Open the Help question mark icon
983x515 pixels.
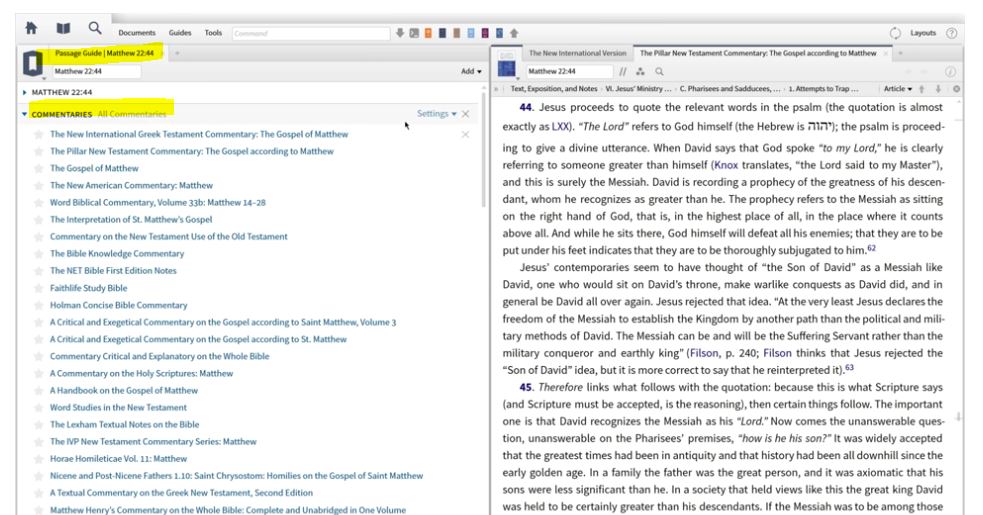(x=952, y=33)
